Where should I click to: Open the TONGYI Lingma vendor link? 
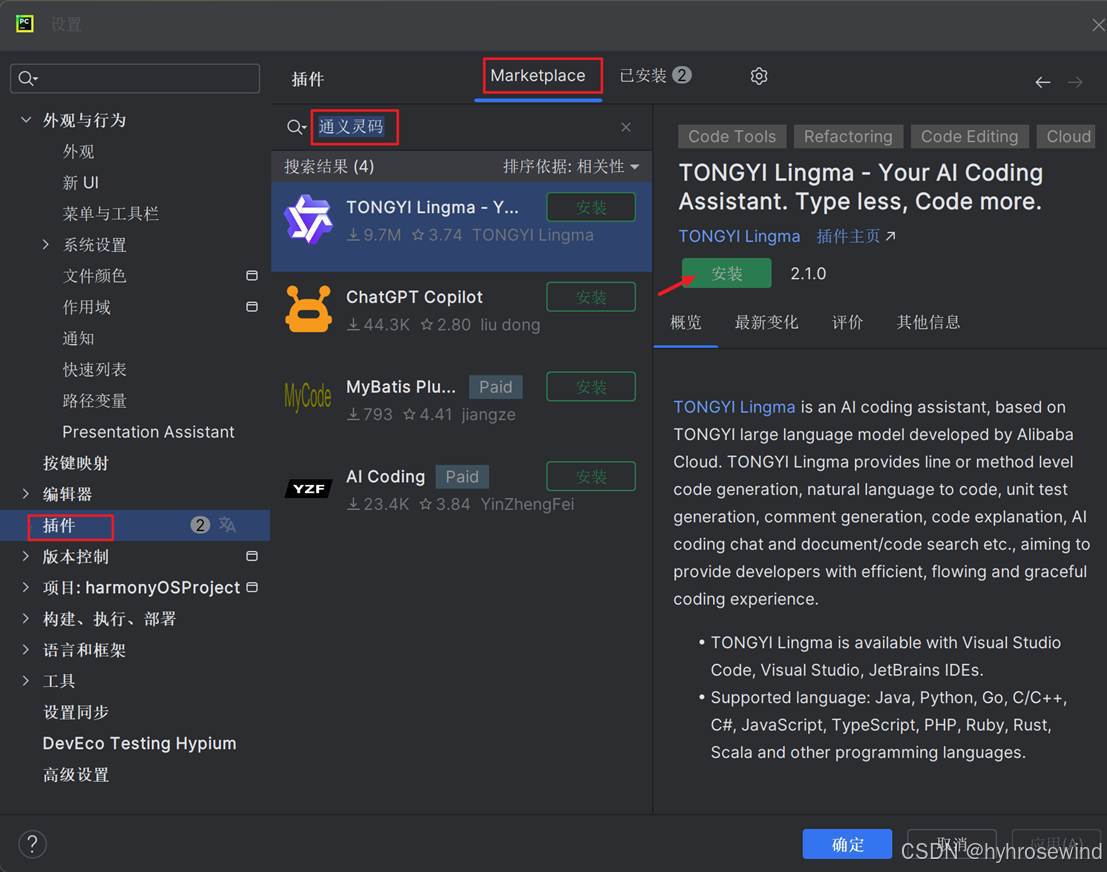[739, 237]
